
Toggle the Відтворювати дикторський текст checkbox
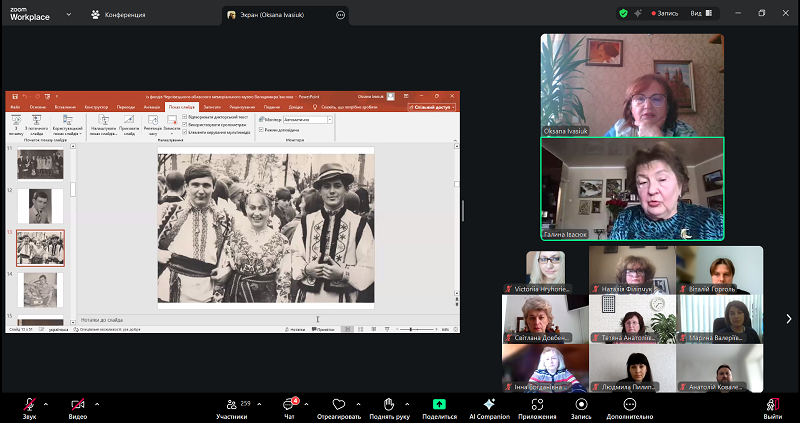pos(185,118)
